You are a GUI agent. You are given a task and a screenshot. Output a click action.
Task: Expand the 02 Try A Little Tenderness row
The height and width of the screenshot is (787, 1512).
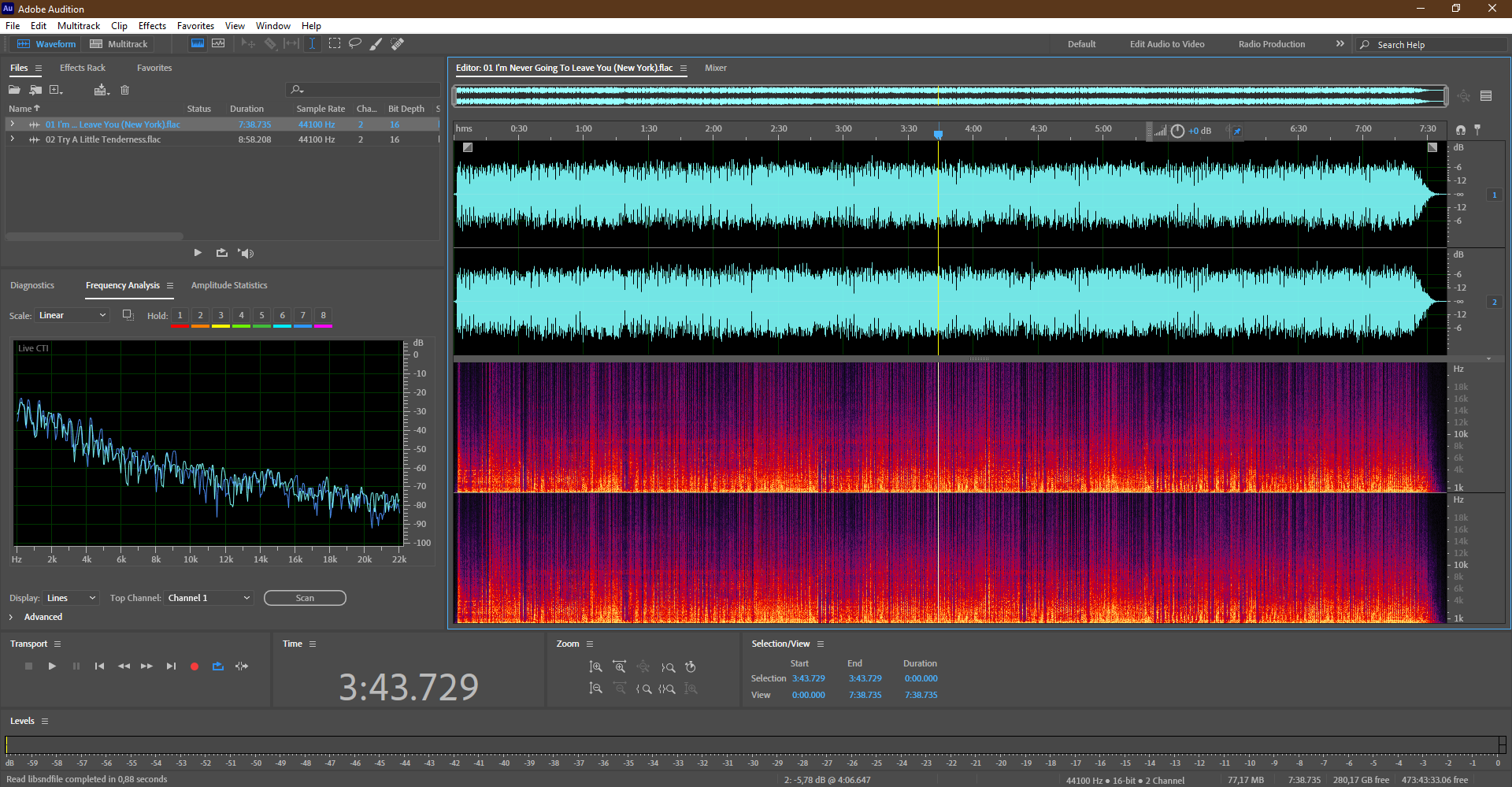point(12,139)
